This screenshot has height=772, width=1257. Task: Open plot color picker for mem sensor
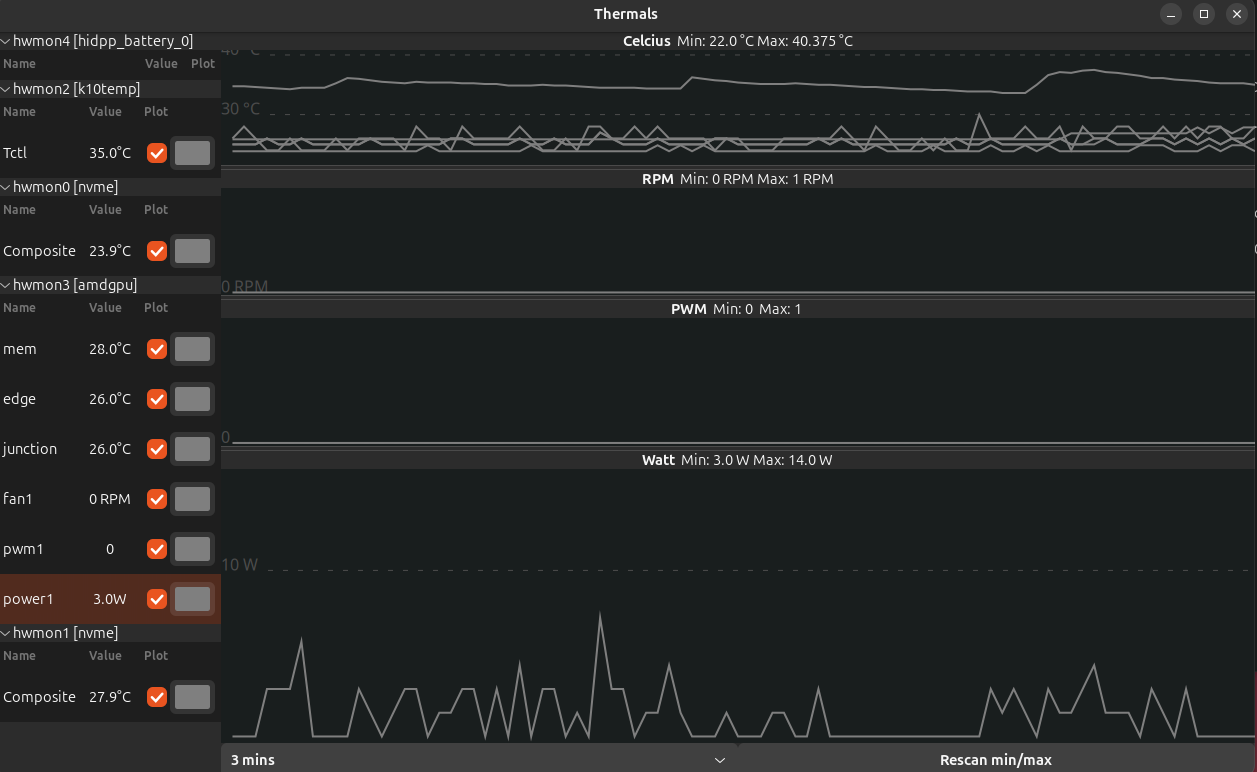[192, 349]
